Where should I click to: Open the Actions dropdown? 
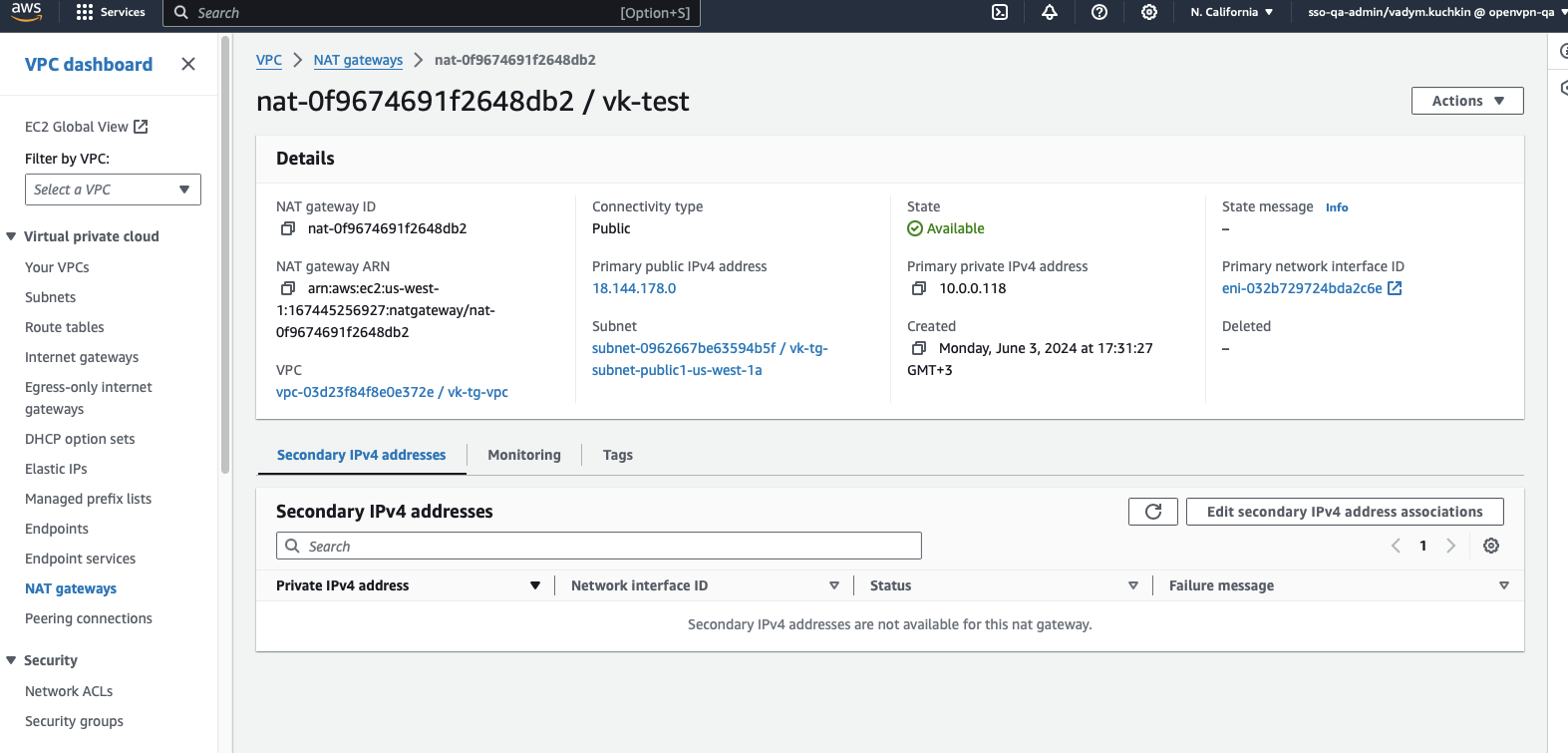[x=1467, y=101]
